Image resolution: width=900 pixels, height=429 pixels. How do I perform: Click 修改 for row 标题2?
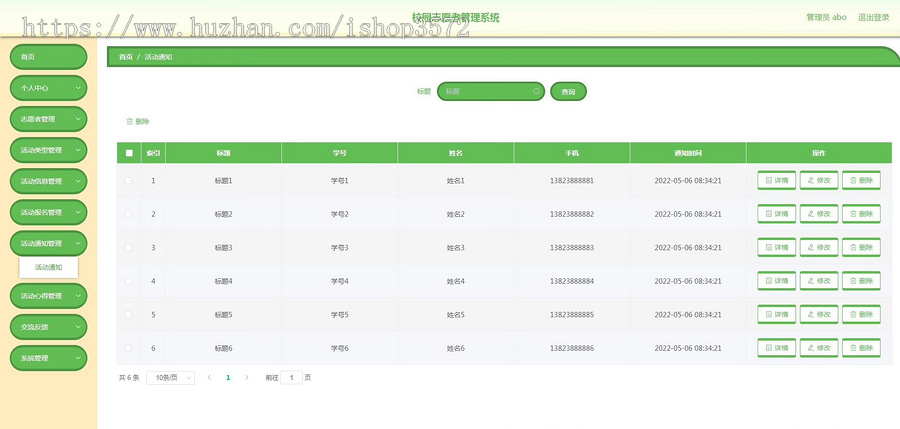click(819, 214)
